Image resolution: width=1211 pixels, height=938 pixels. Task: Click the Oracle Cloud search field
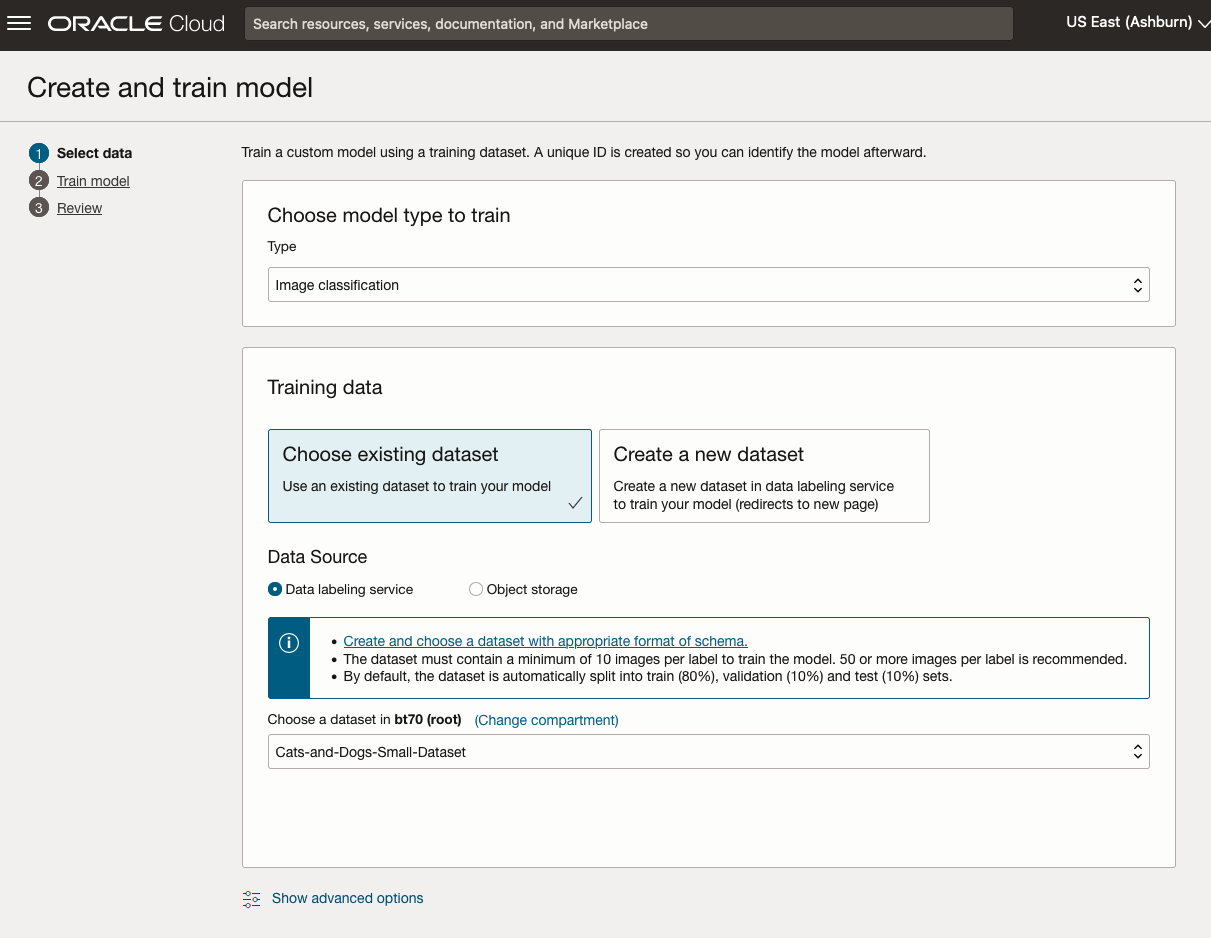tap(628, 24)
